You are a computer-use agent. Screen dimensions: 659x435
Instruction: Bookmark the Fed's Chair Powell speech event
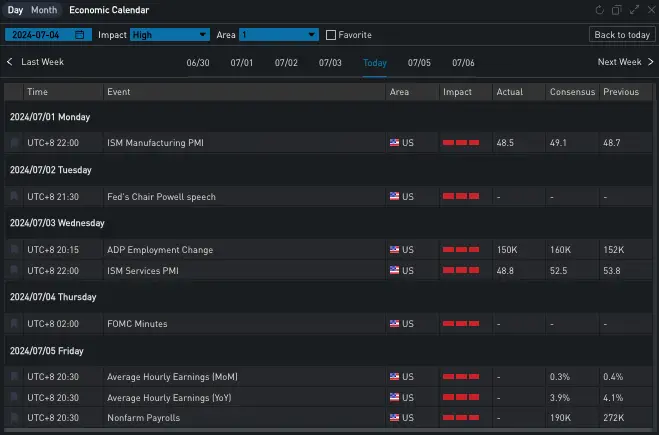coord(14,197)
